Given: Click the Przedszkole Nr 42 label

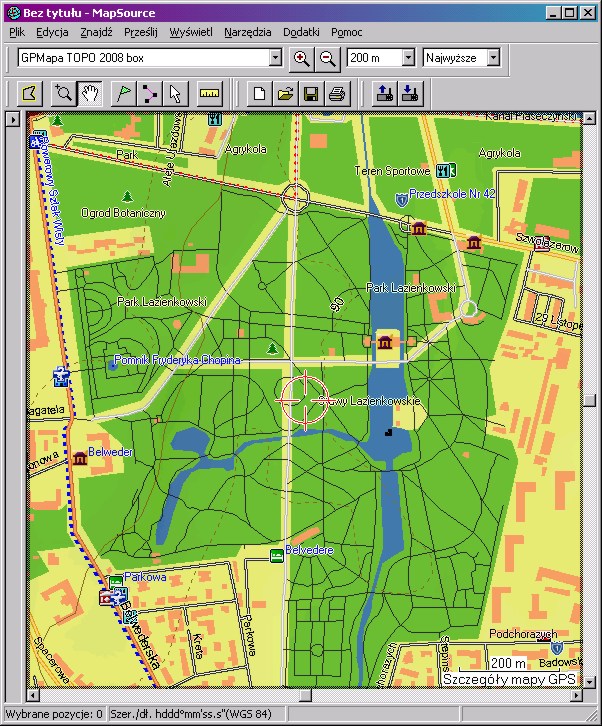Looking at the screenshot, I should [452, 194].
